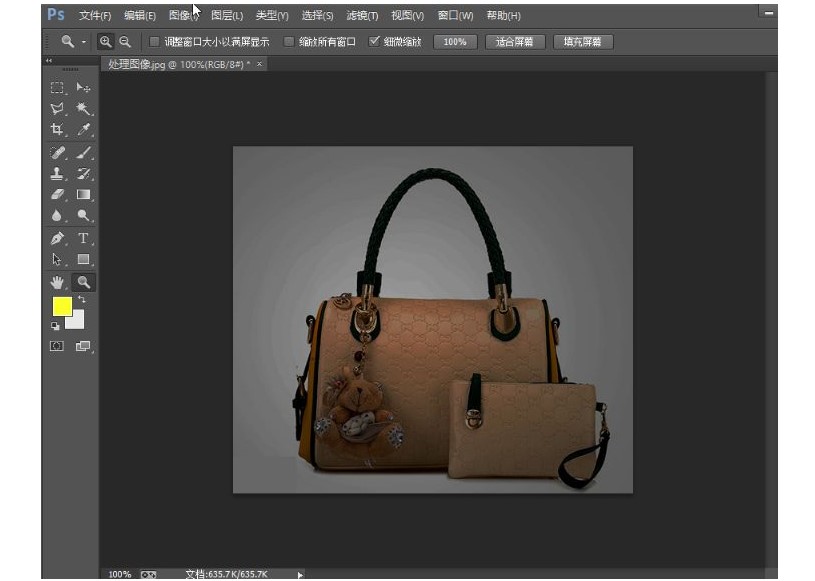Viewport: 815px width, 581px height.
Task: Choose the Eyedropper tool
Action: tap(84, 130)
